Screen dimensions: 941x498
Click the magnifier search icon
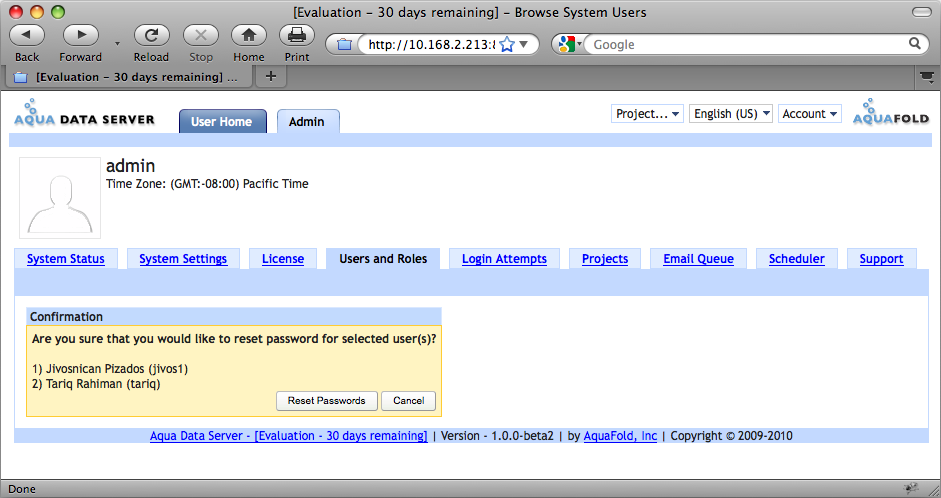click(915, 43)
